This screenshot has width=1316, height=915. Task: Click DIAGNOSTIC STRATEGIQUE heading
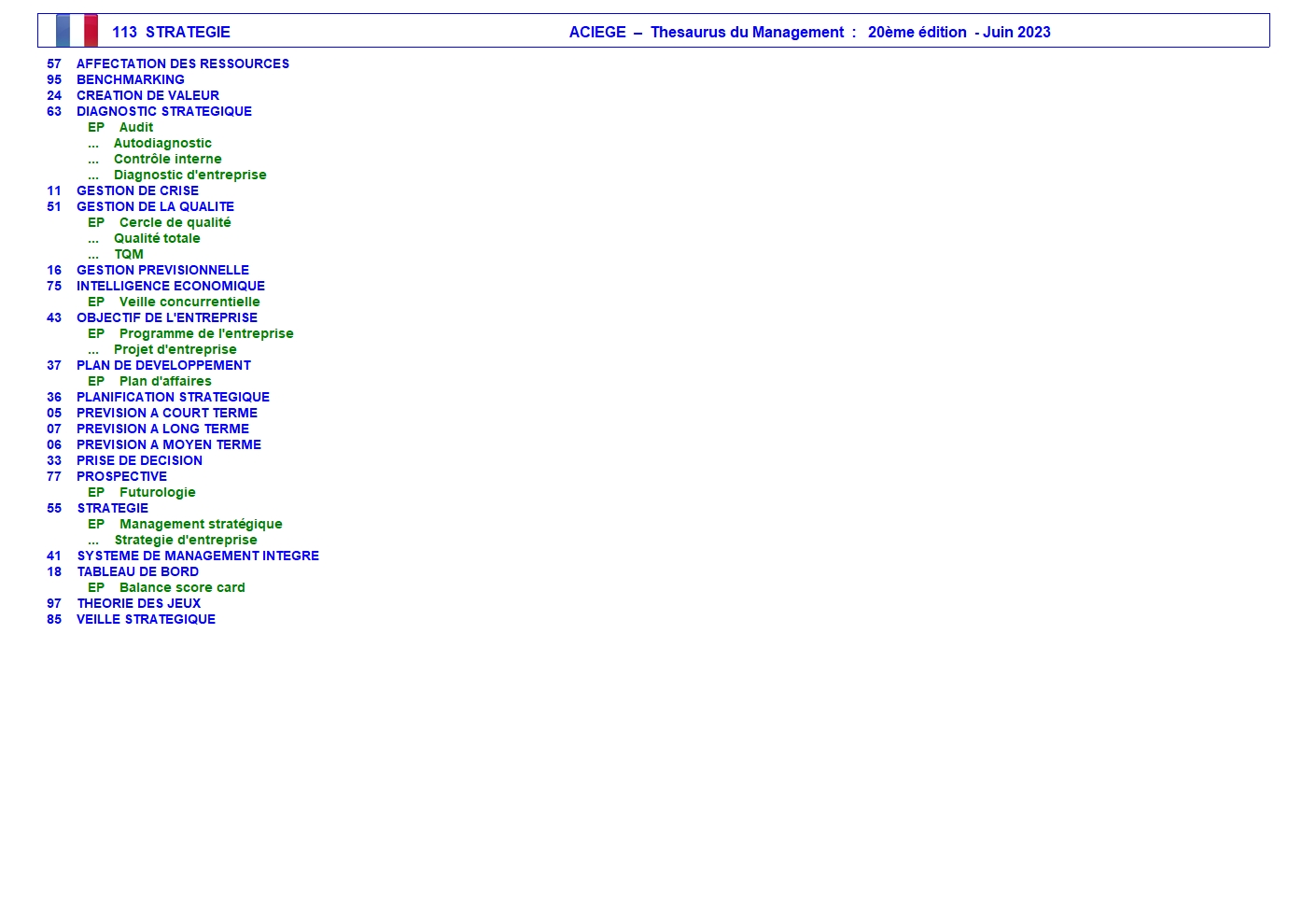[163, 111]
